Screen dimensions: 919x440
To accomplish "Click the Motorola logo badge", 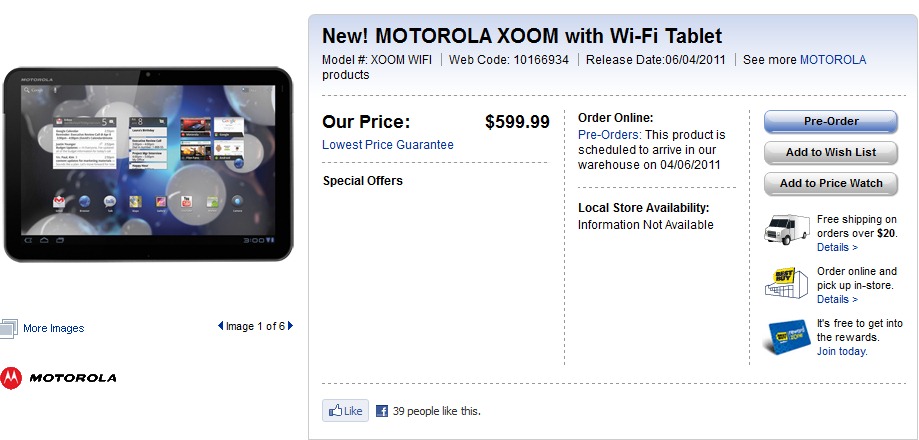I will click(58, 378).
